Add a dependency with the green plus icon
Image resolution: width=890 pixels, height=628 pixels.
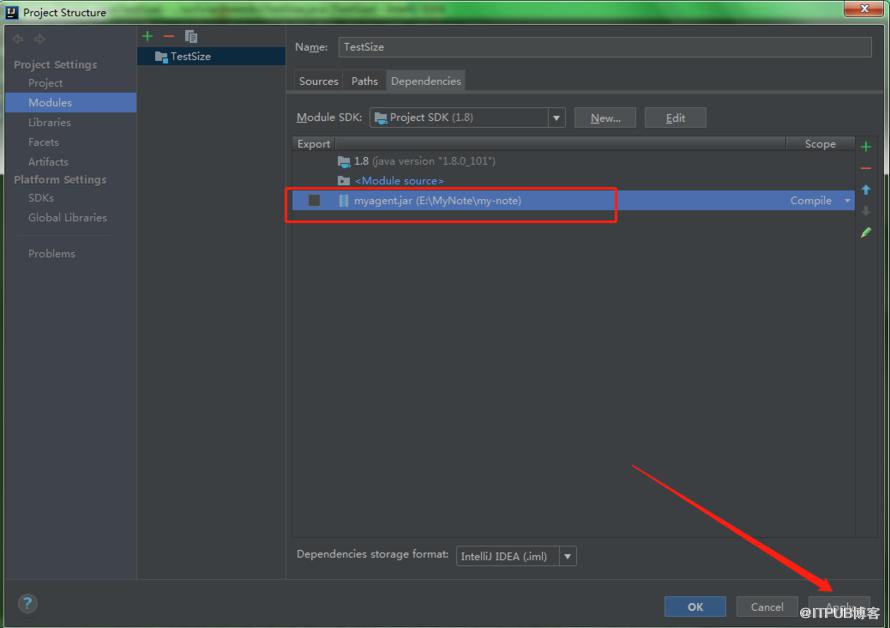click(866, 147)
